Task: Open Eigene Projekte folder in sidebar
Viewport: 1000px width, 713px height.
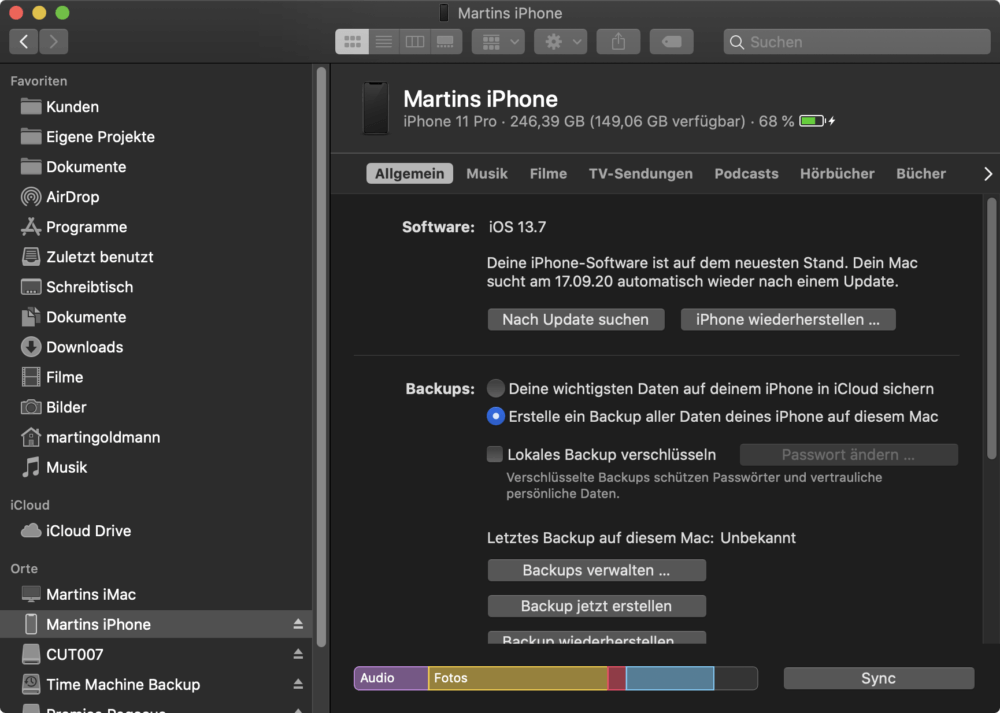Action: coord(156,136)
